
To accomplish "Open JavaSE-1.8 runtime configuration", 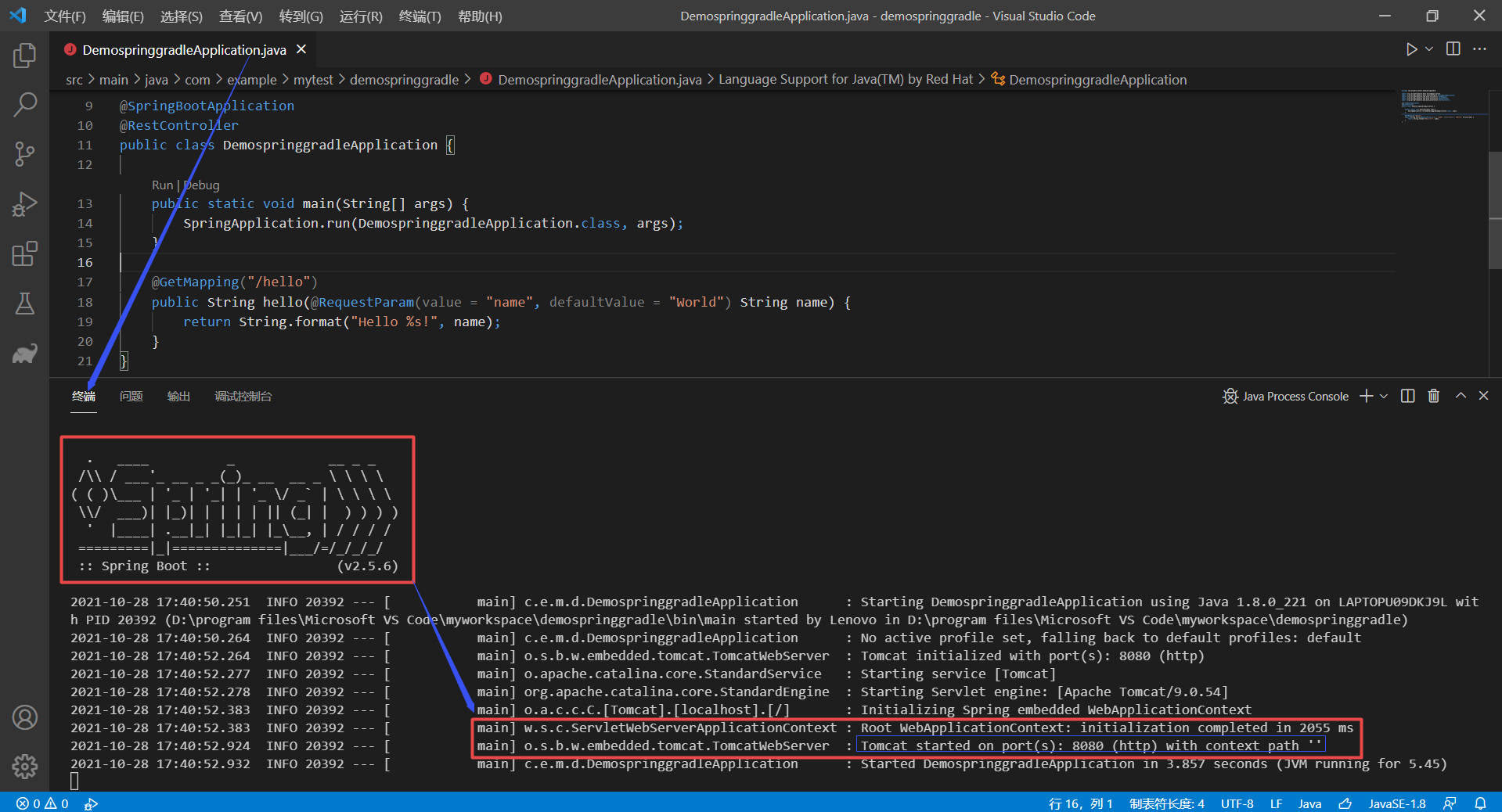I will click(1397, 803).
